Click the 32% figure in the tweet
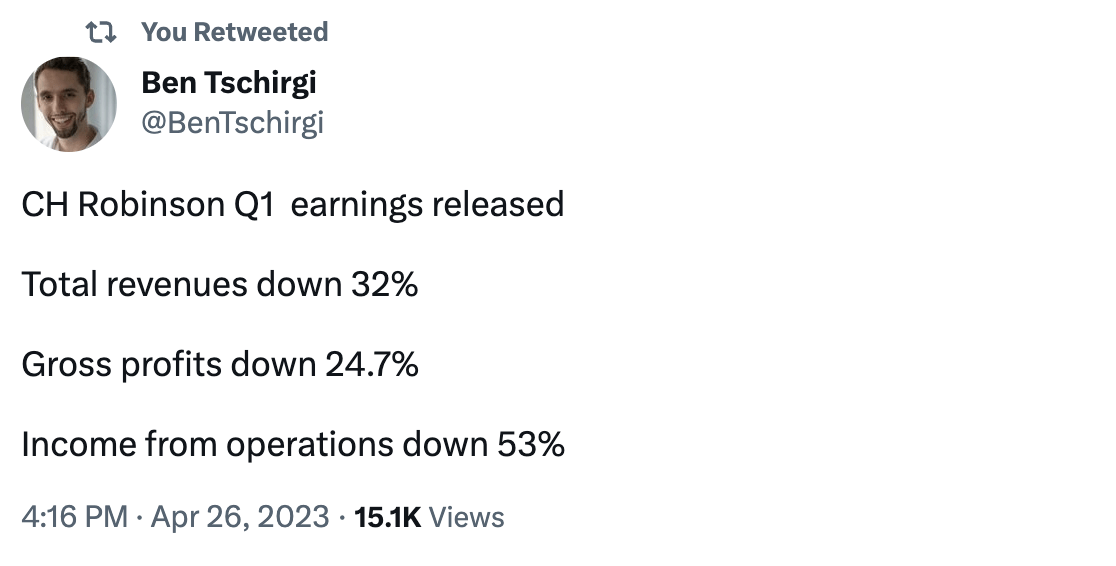The width and height of the screenshot is (1116, 566). [x=384, y=285]
